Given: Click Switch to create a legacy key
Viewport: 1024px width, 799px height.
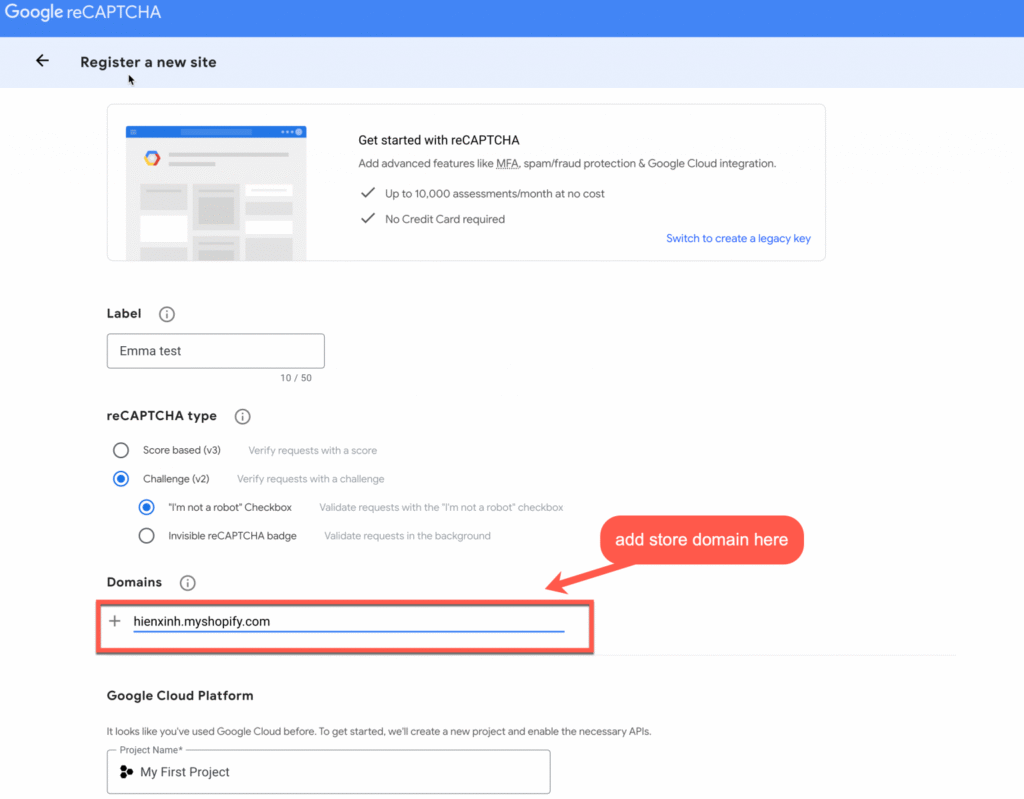Looking at the screenshot, I should pos(738,238).
